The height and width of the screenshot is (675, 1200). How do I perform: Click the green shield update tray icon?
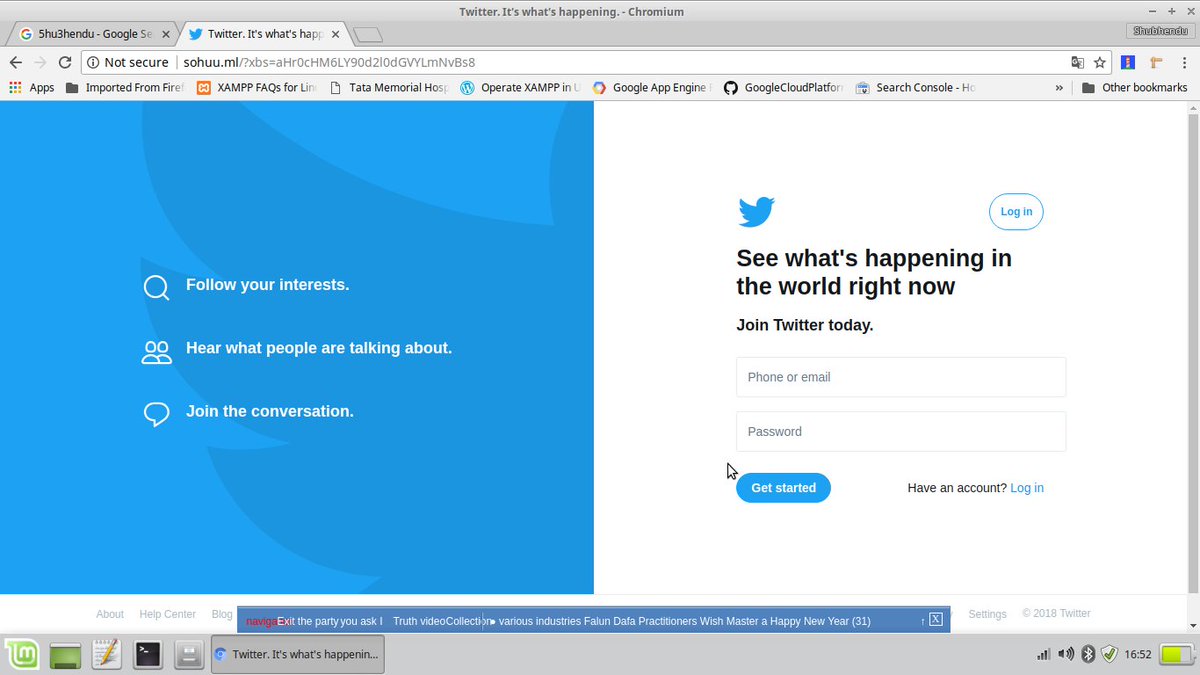point(1109,654)
